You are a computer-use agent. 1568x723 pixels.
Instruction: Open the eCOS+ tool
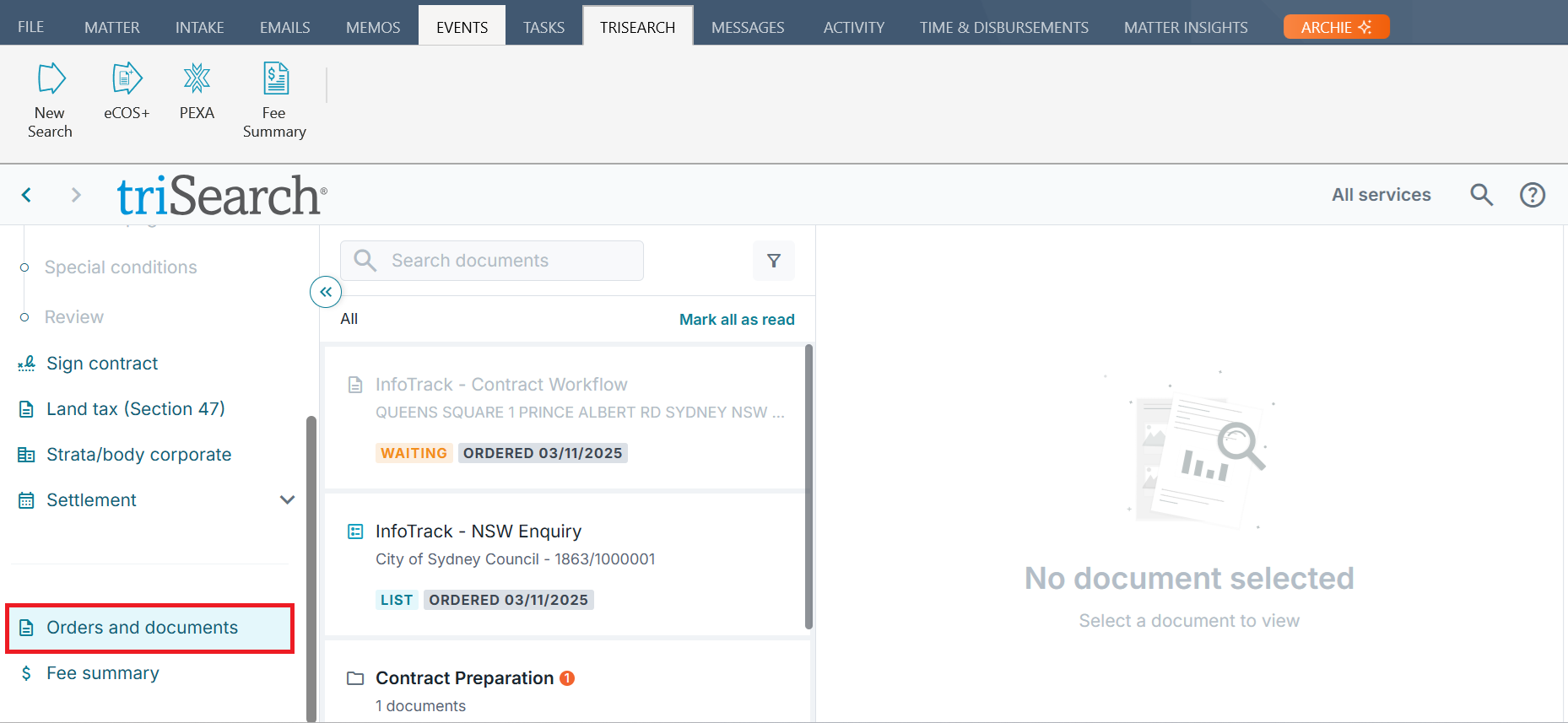pos(127,90)
